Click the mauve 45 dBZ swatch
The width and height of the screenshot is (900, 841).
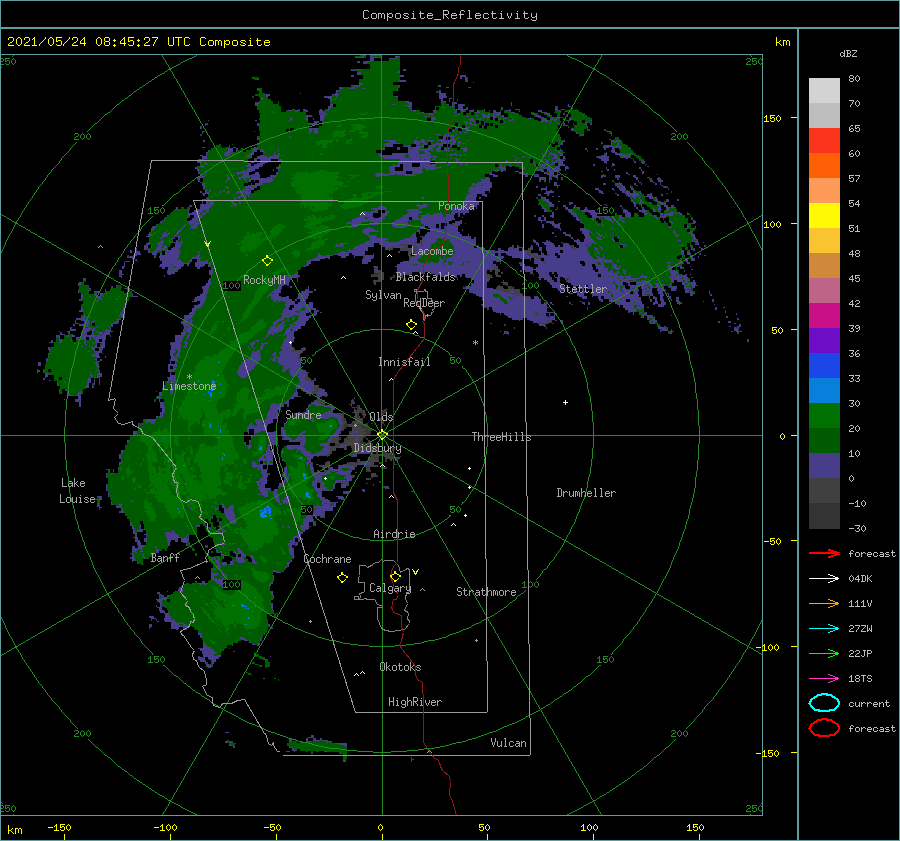tap(824, 290)
